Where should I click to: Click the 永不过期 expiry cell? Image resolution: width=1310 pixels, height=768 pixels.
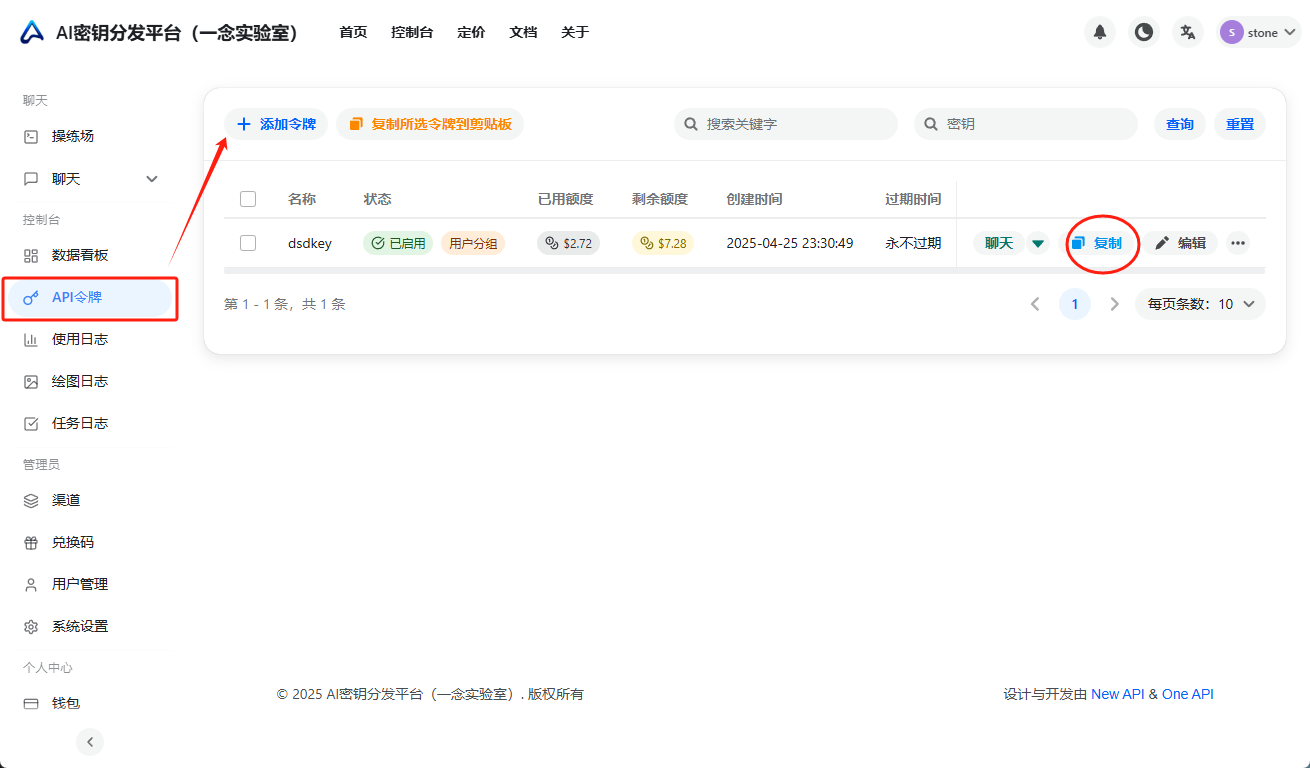[x=913, y=243]
